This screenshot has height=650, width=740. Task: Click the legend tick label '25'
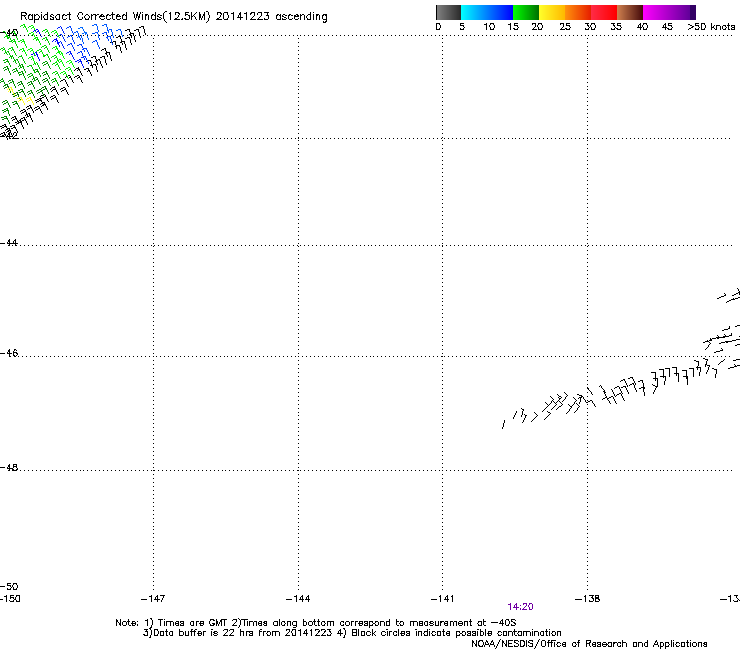565,27
